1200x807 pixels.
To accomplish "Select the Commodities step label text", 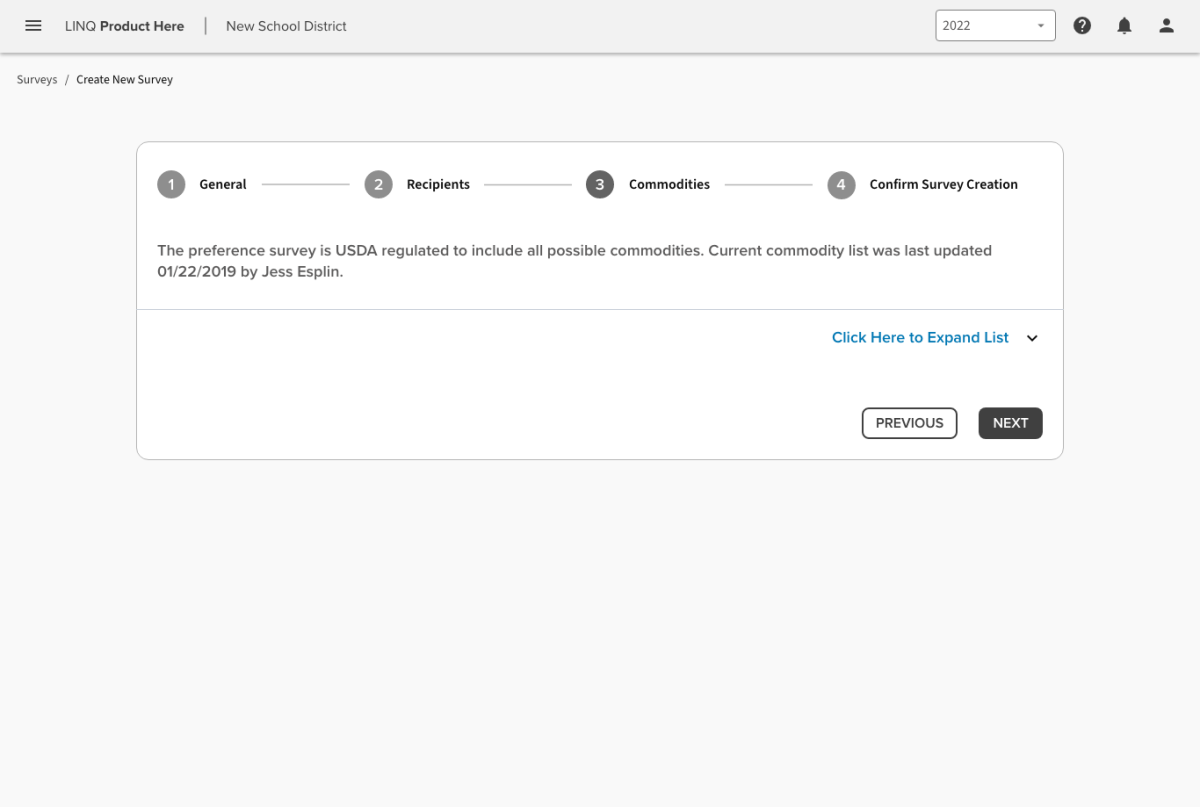I will click(x=669, y=185).
